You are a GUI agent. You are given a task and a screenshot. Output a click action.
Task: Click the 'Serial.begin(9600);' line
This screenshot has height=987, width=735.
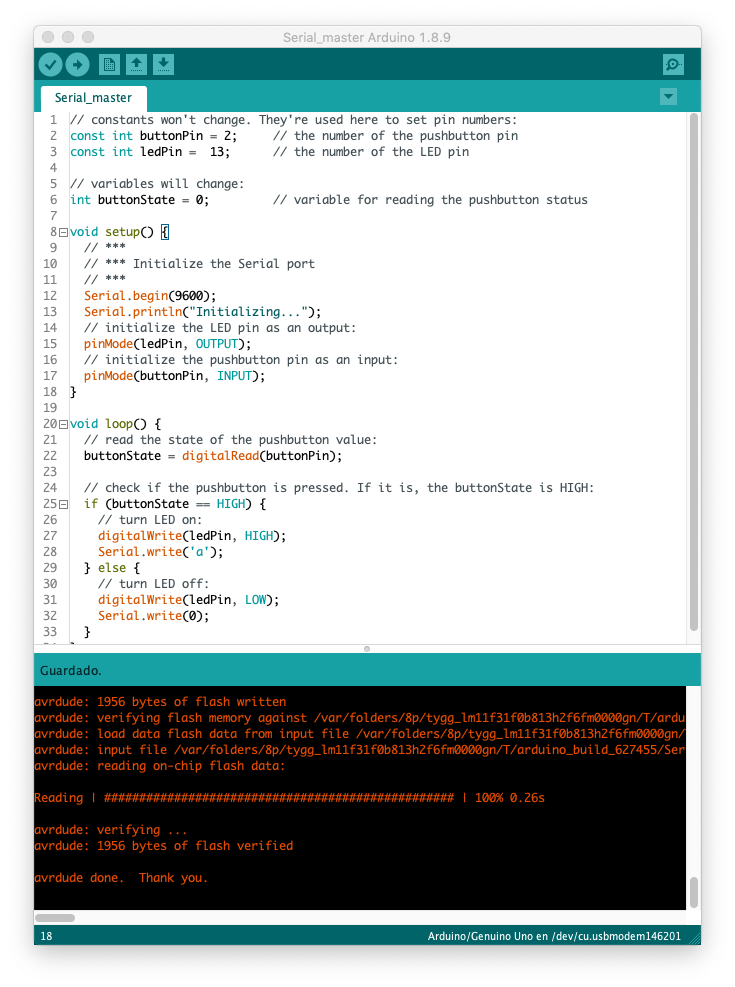coord(150,296)
